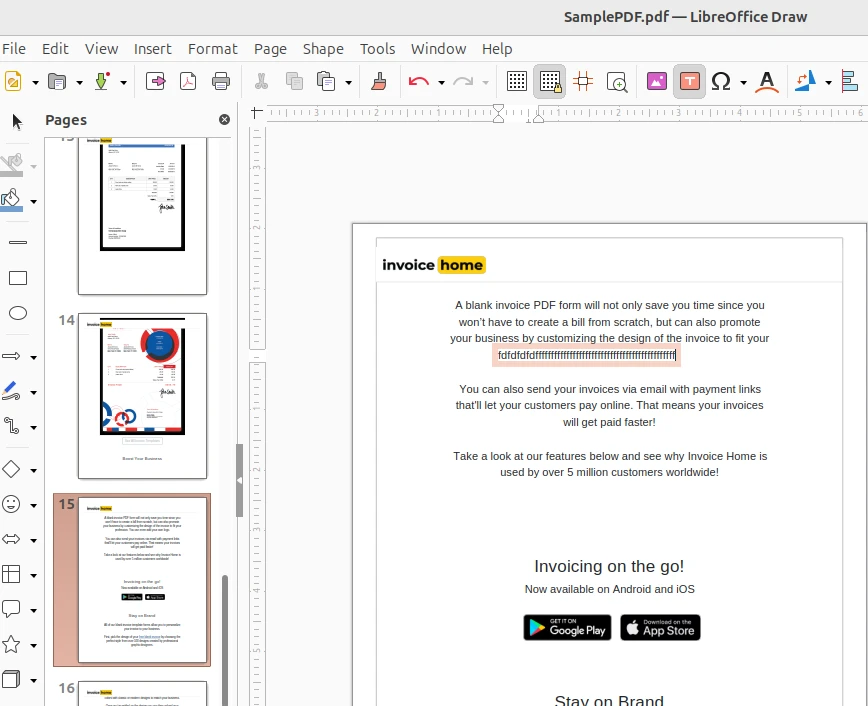The image size is (868, 706).
Task: Open the Edit menu
Action: (55, 49)
